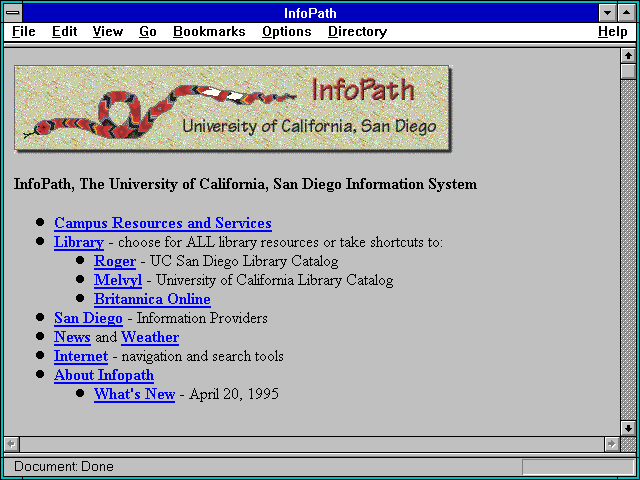The width and height of the screenshot is (640, 480).
Task: Click the page heading 'InfoPath, The University of California'
Action: coord(245,184)
